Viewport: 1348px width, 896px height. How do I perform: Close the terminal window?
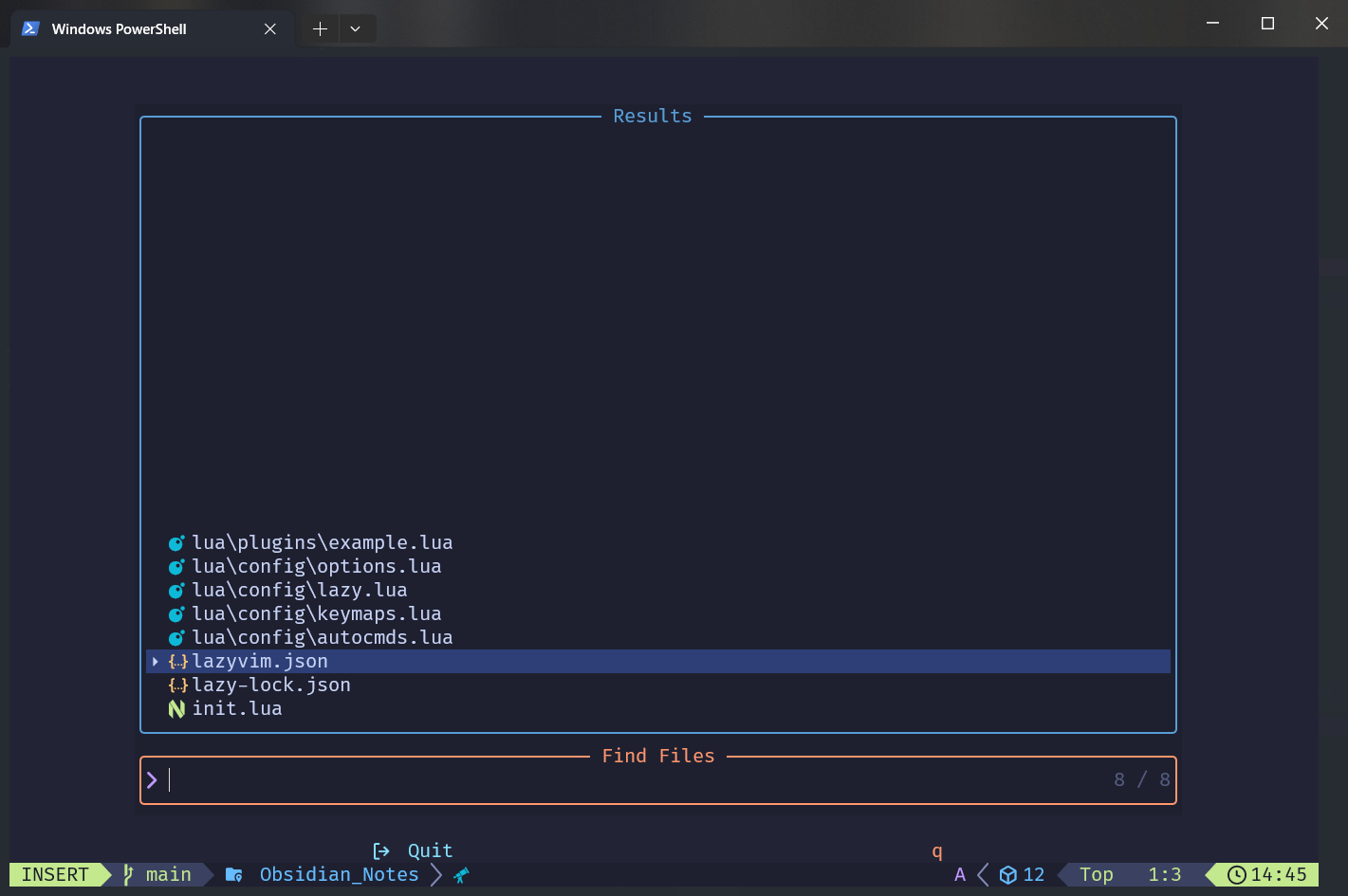pyautogui.click(x=1321, y=24)
